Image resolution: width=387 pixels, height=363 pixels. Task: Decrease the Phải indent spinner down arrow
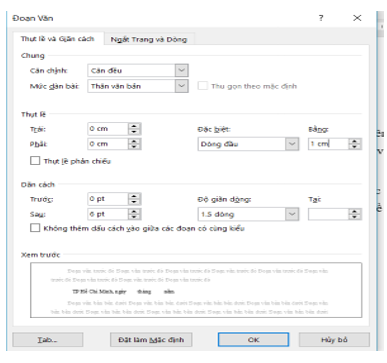point(134,147)
